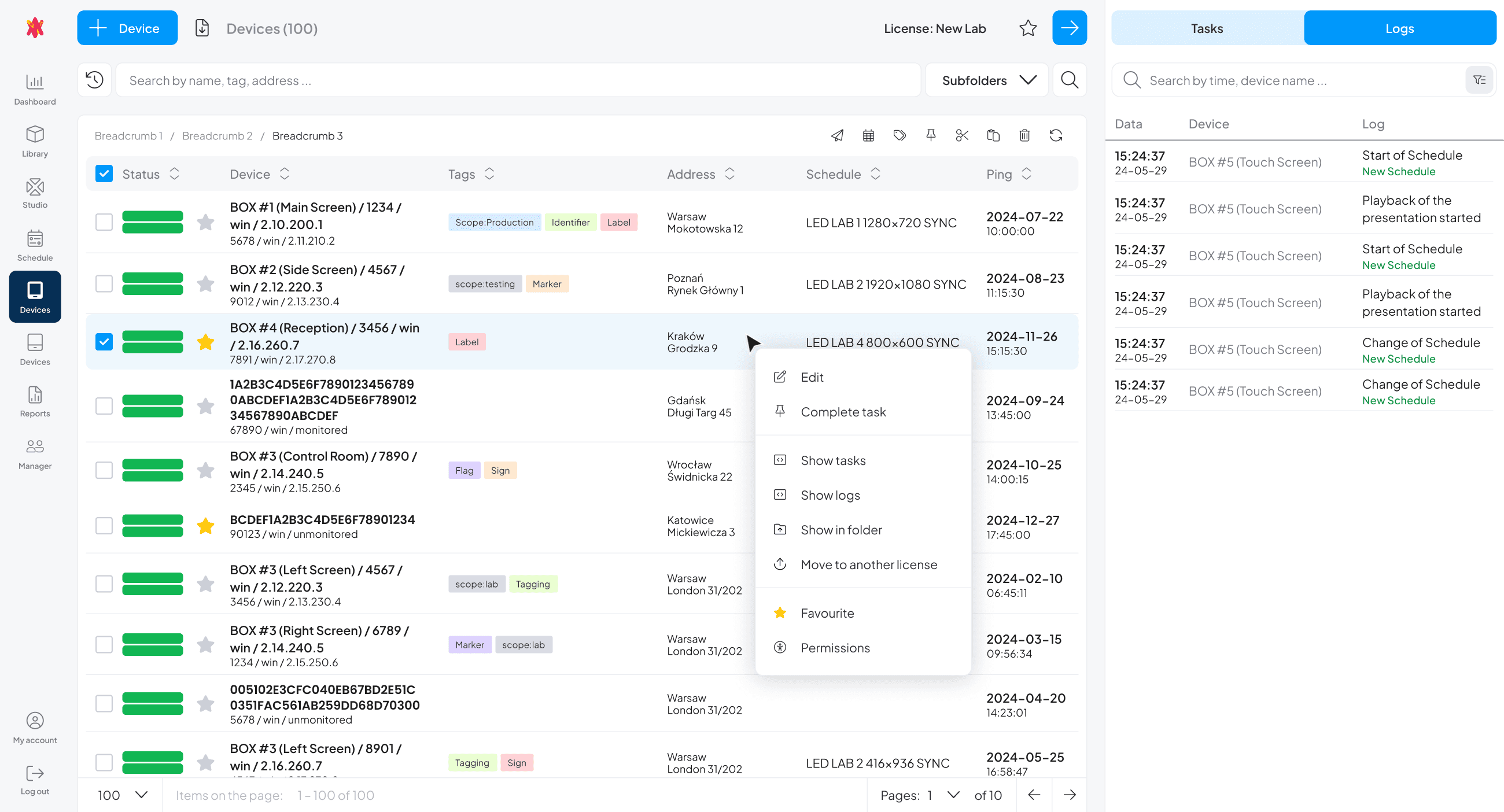Click the paper plane send icon
Image resolution: width=1504 pixels, height=812 pixels.
click(837, 135)
